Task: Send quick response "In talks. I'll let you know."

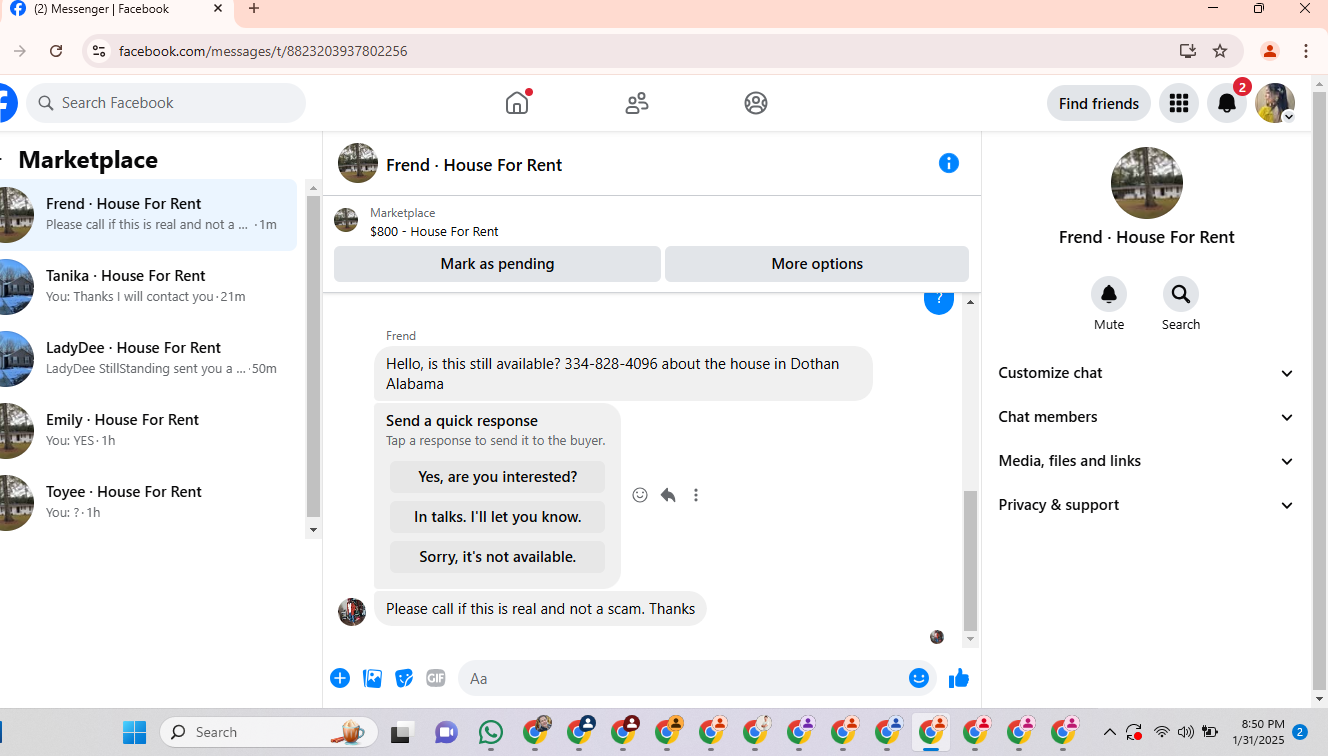Action: (x=497, y=517)
